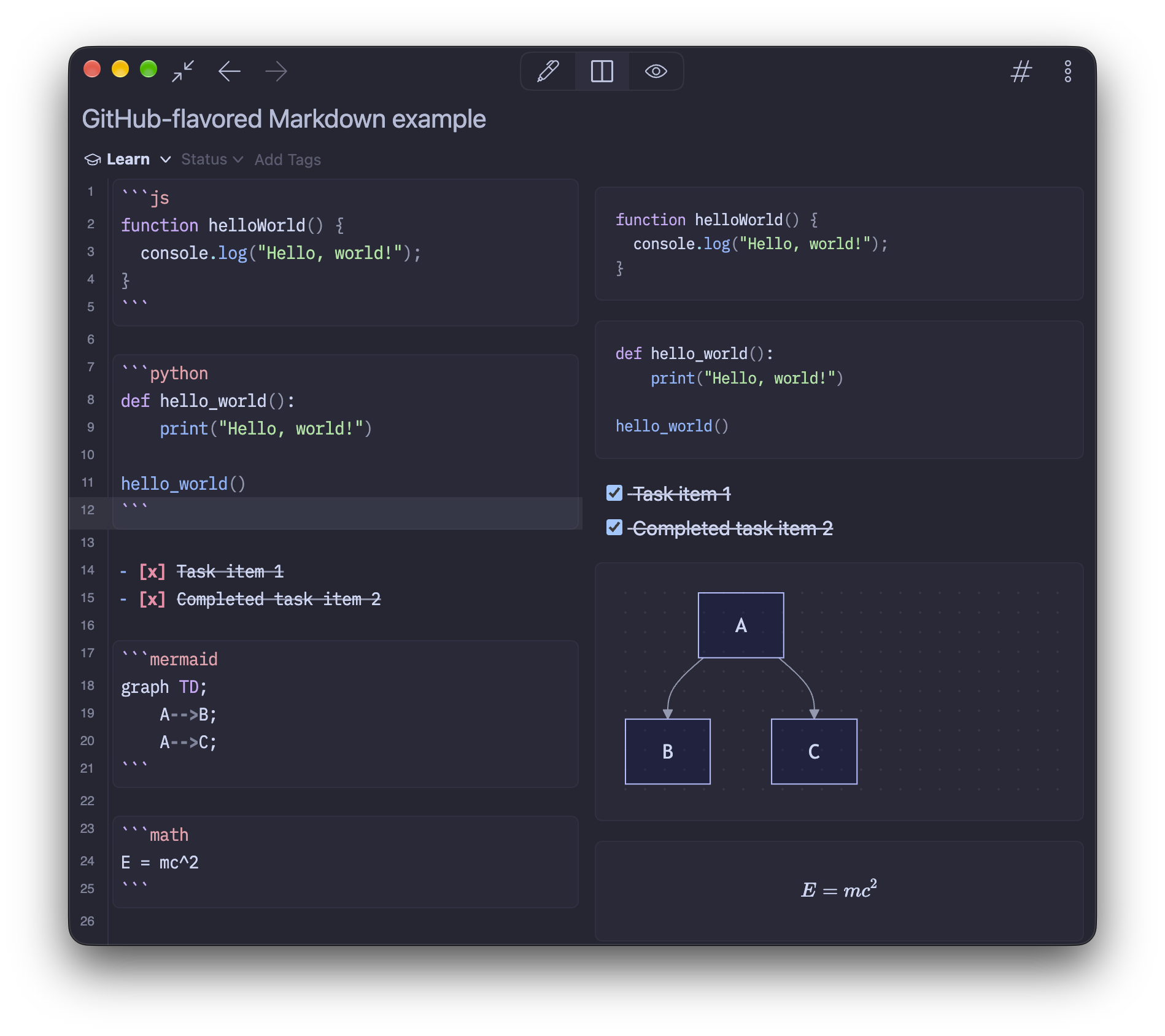Open the Status dropdown
The image size is (1165, 1036).
point(212,160)
